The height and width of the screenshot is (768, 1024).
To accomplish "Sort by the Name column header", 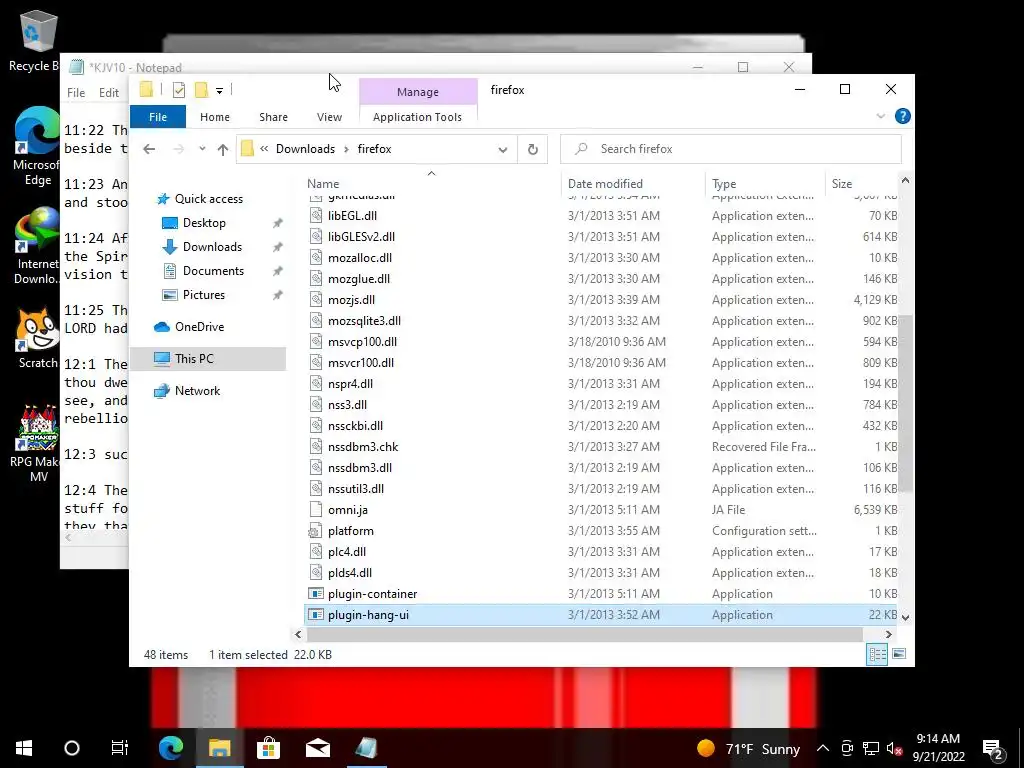I will [x=431, y=184].
